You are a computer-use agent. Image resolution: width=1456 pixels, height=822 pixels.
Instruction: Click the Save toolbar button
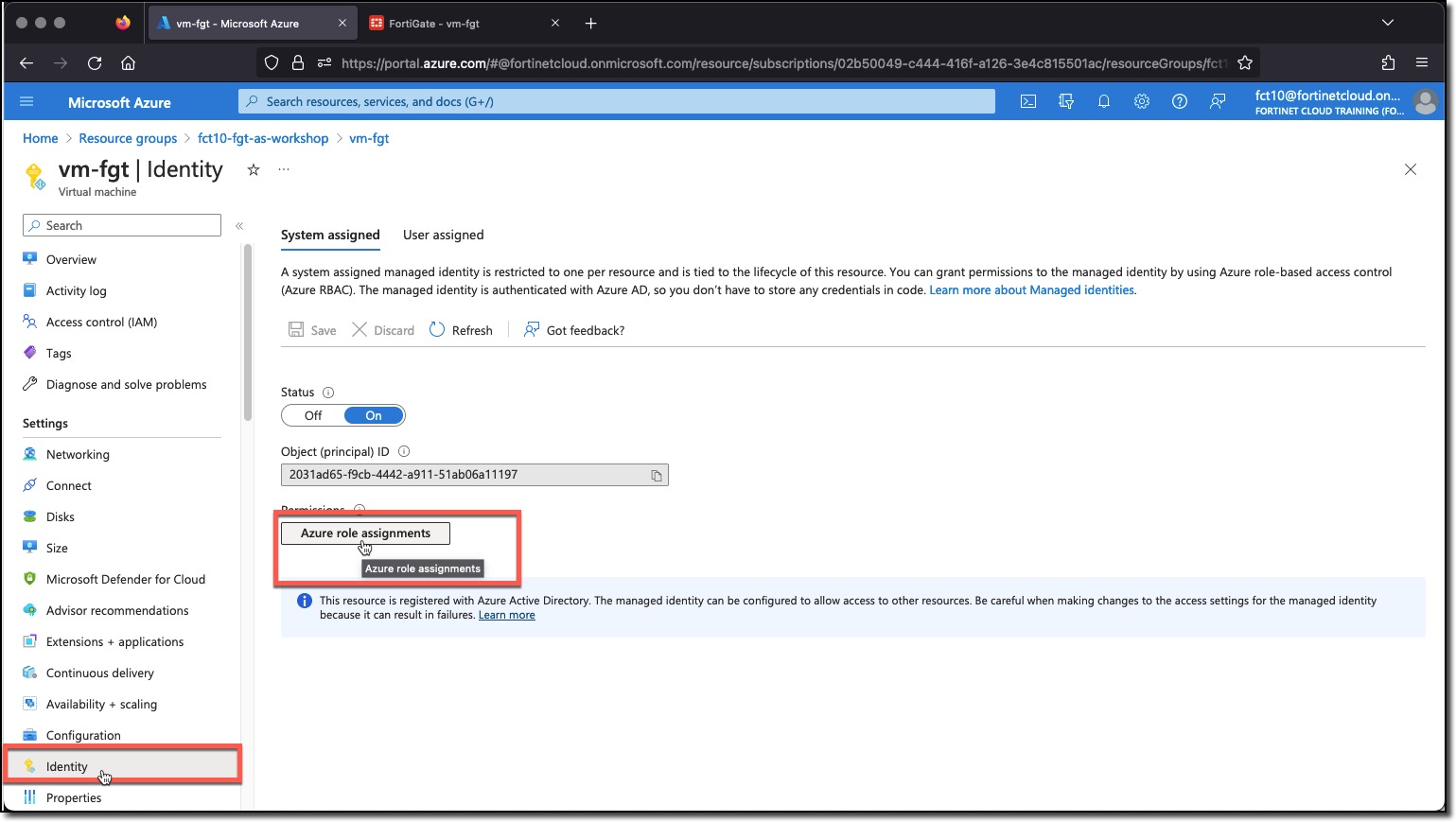312,330
